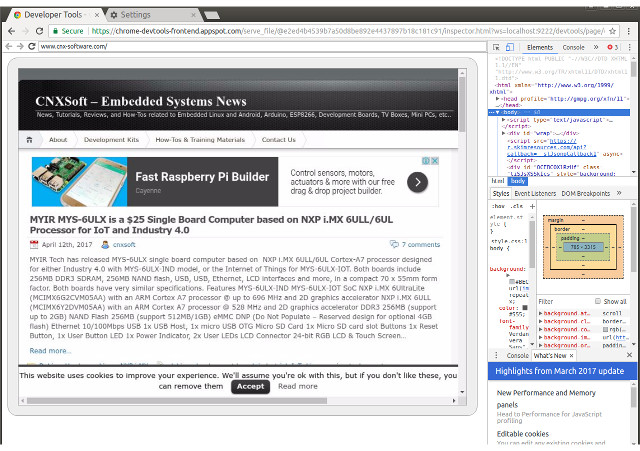640x451 pixels.
Task: Switch to the Elements panel tab
Action: [540, 47]
